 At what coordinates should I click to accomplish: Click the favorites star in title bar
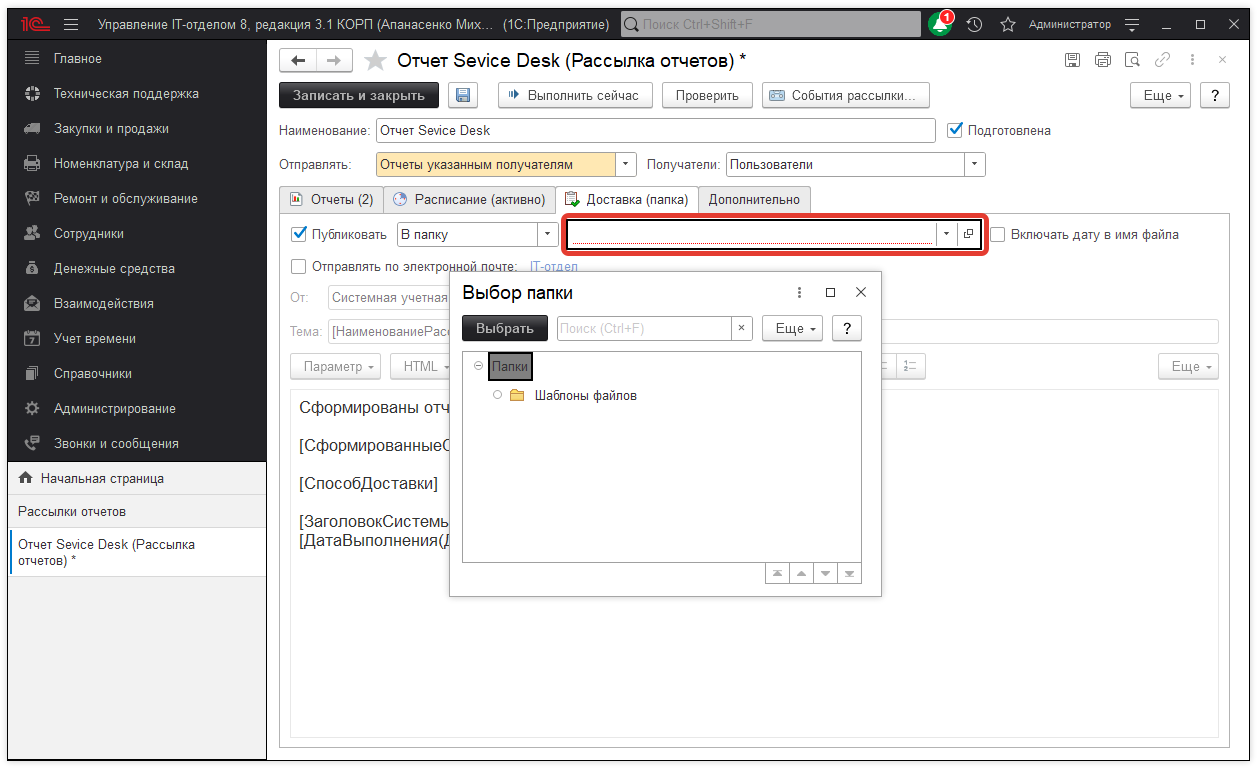1007,24
